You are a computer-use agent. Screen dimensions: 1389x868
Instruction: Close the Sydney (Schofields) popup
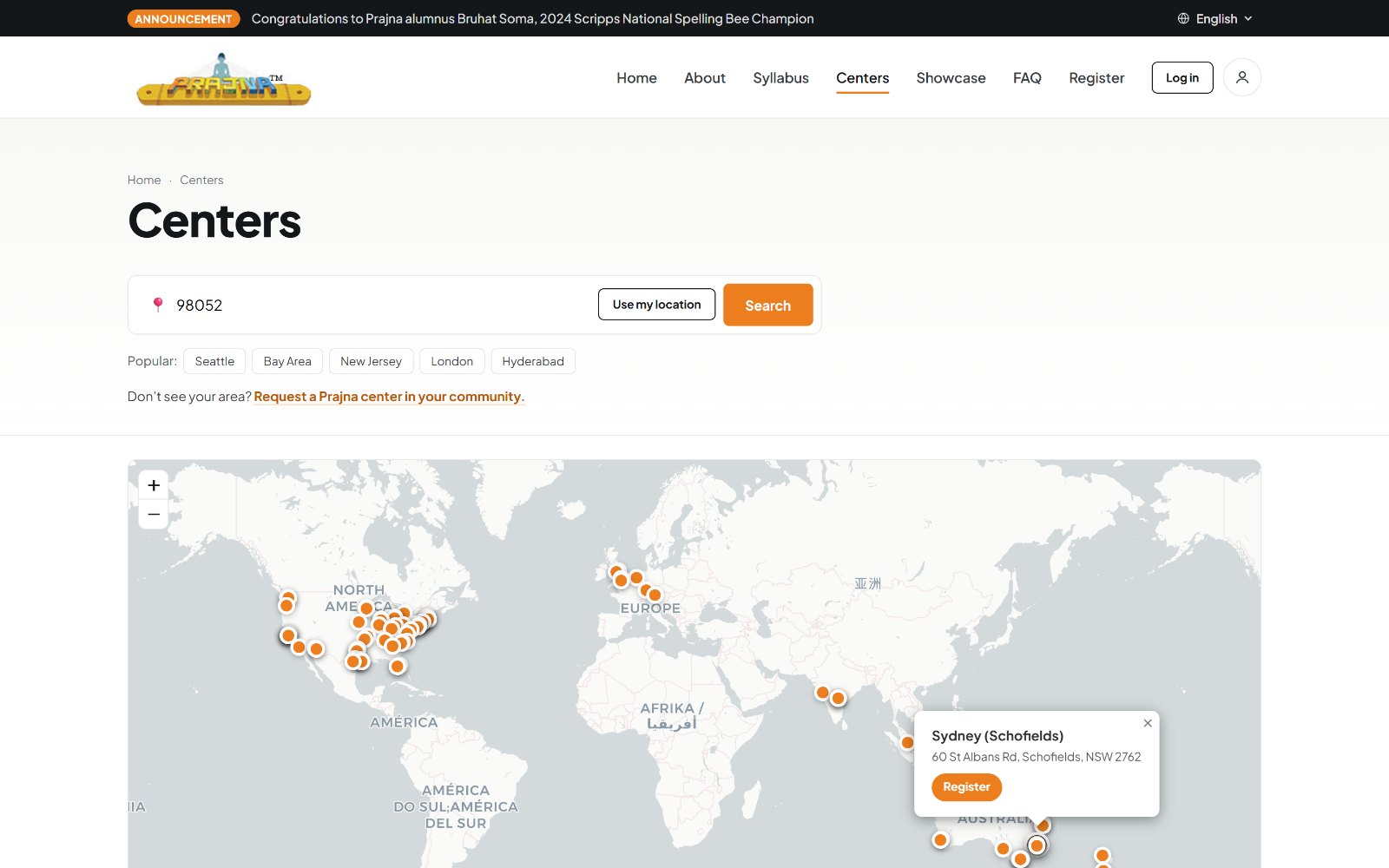pyautogui.click(x=1148, y=723)
